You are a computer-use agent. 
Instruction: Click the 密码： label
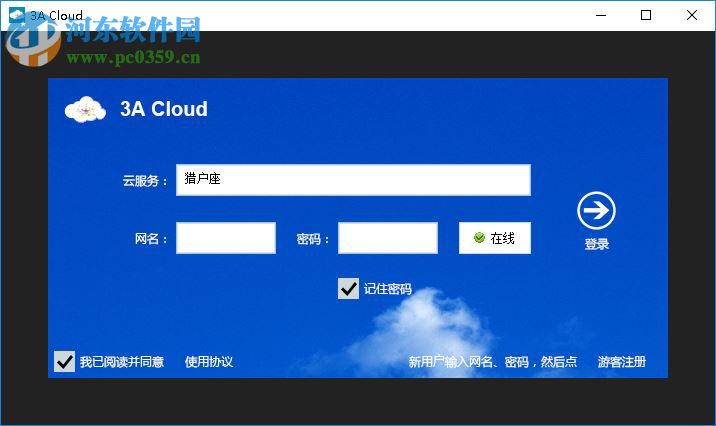coord(313,239)
